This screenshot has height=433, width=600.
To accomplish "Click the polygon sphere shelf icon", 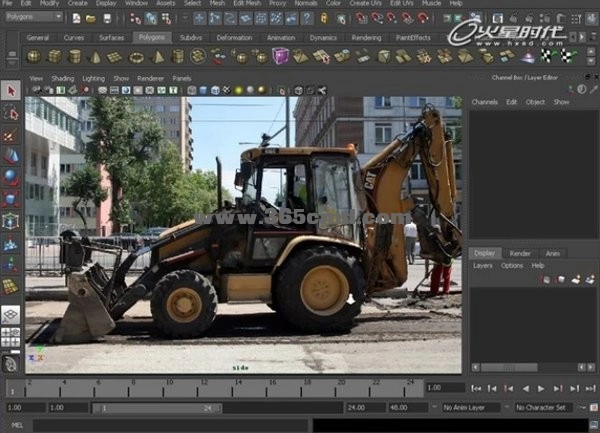I will coord(33,56).
